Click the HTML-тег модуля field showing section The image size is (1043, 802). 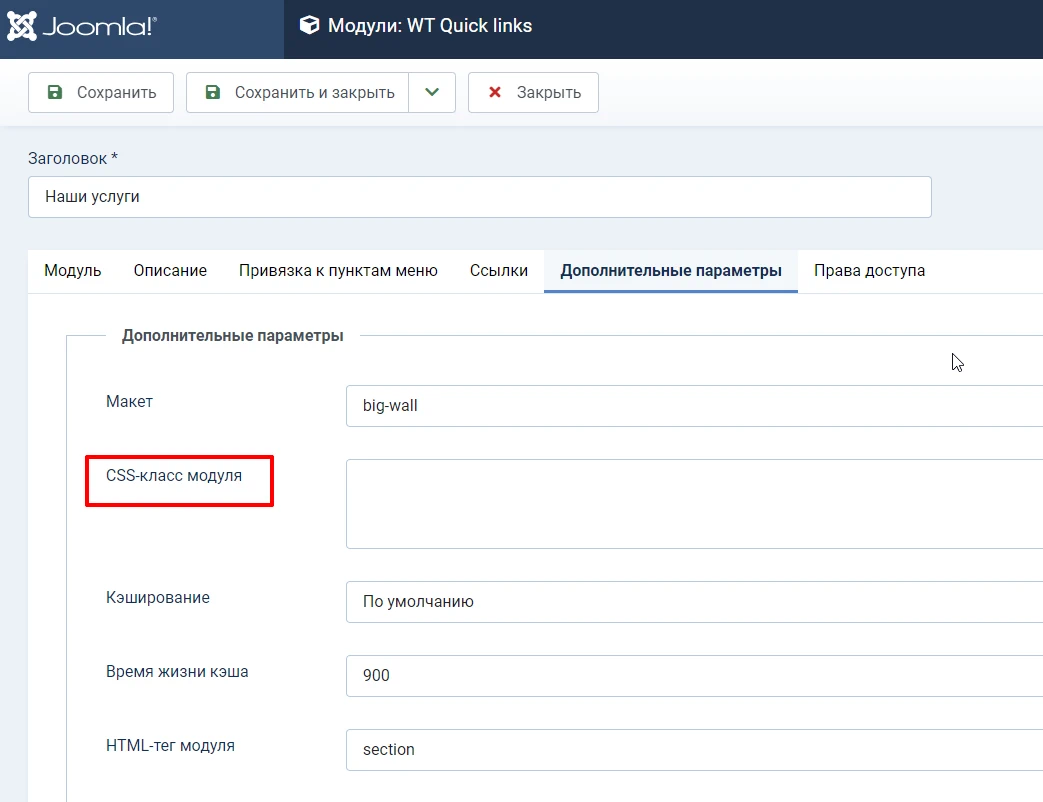click(x=694, y=750)
